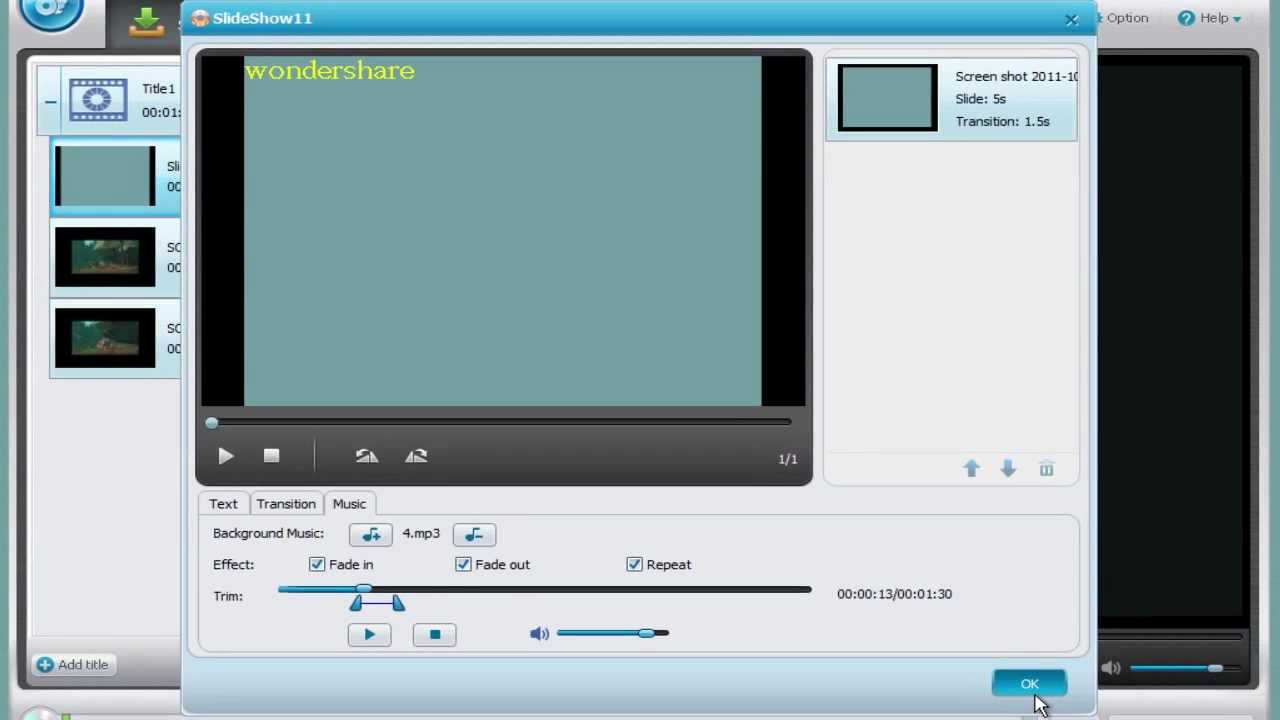Click right trim handle marker
1280x720 pixels.
(398, 603)
